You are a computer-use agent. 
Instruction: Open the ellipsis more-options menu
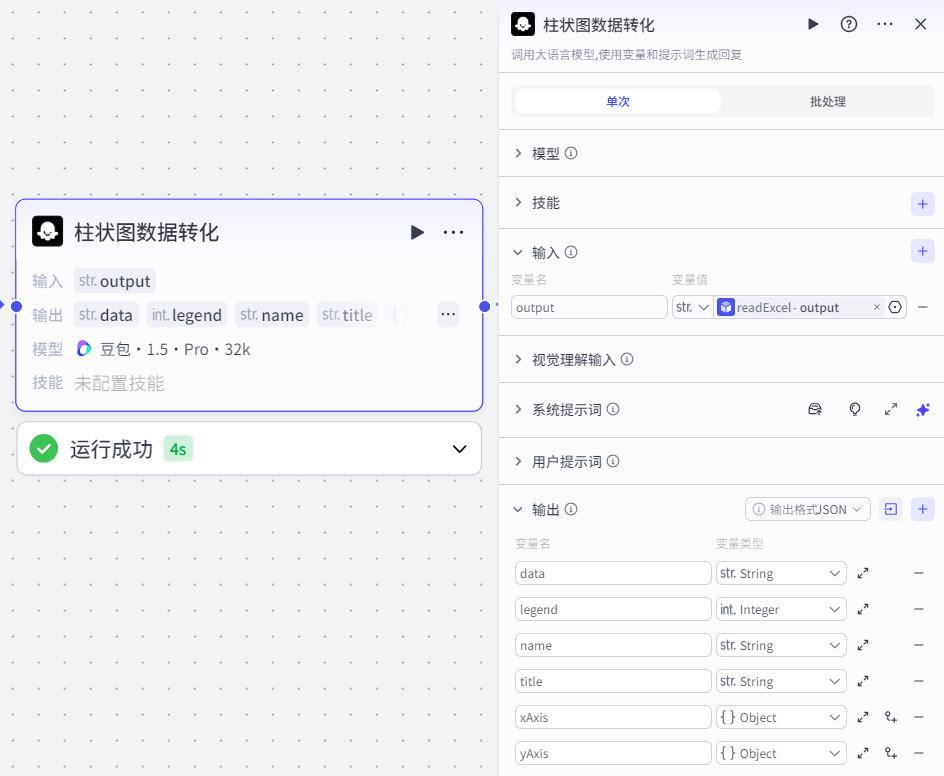[884, 24]
